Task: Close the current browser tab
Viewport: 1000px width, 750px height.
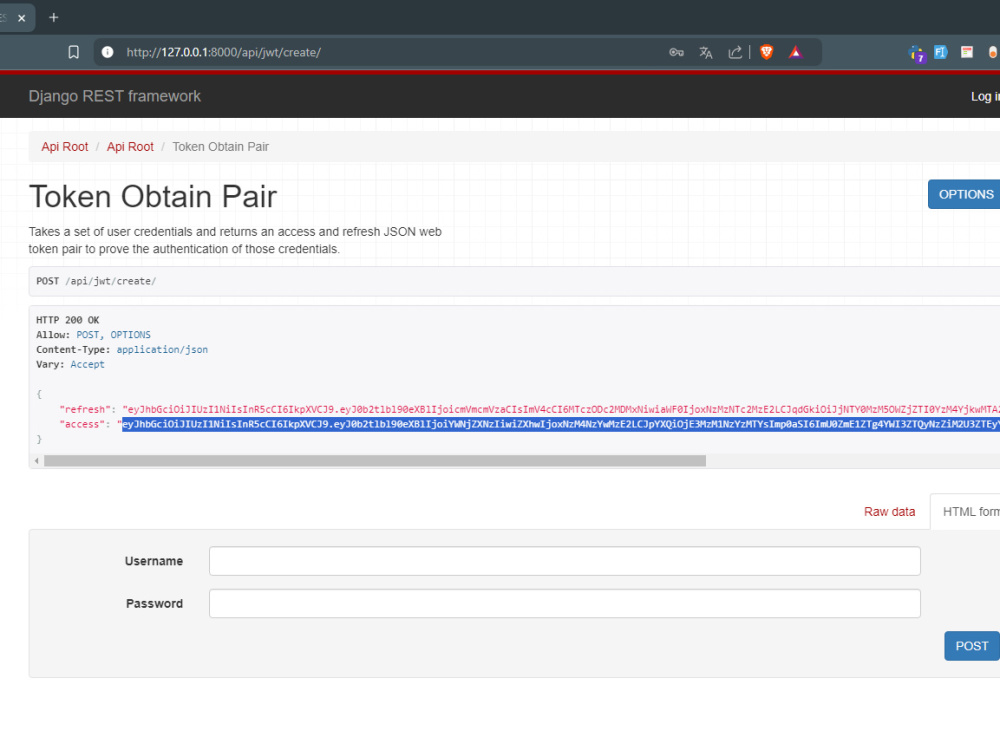Action: point(22,18)
